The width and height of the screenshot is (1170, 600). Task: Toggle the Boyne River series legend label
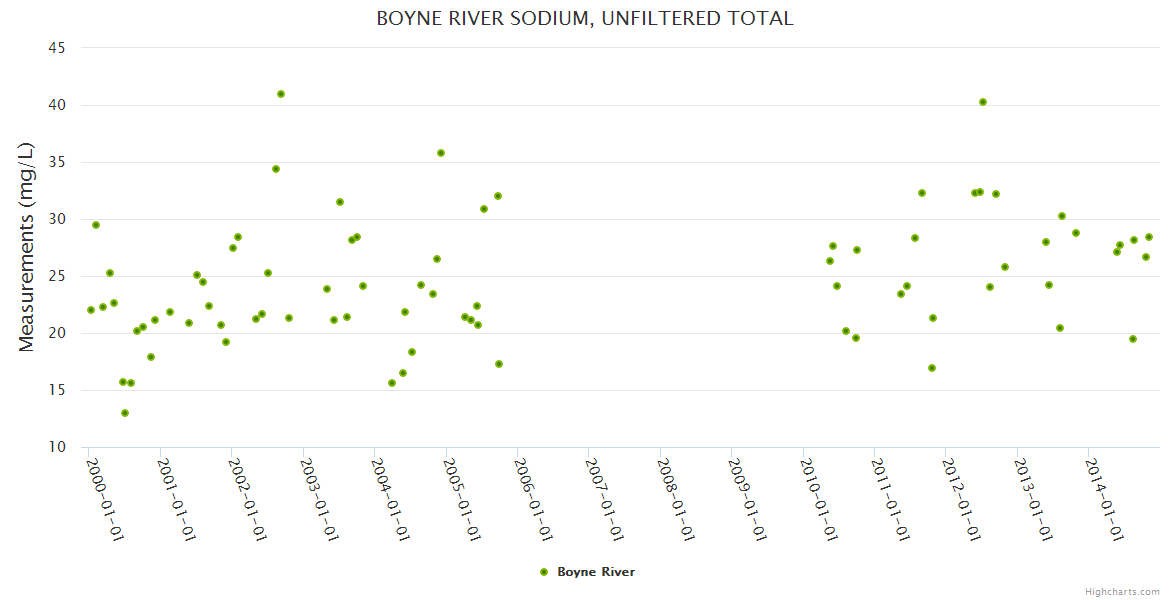click(596, 572)
